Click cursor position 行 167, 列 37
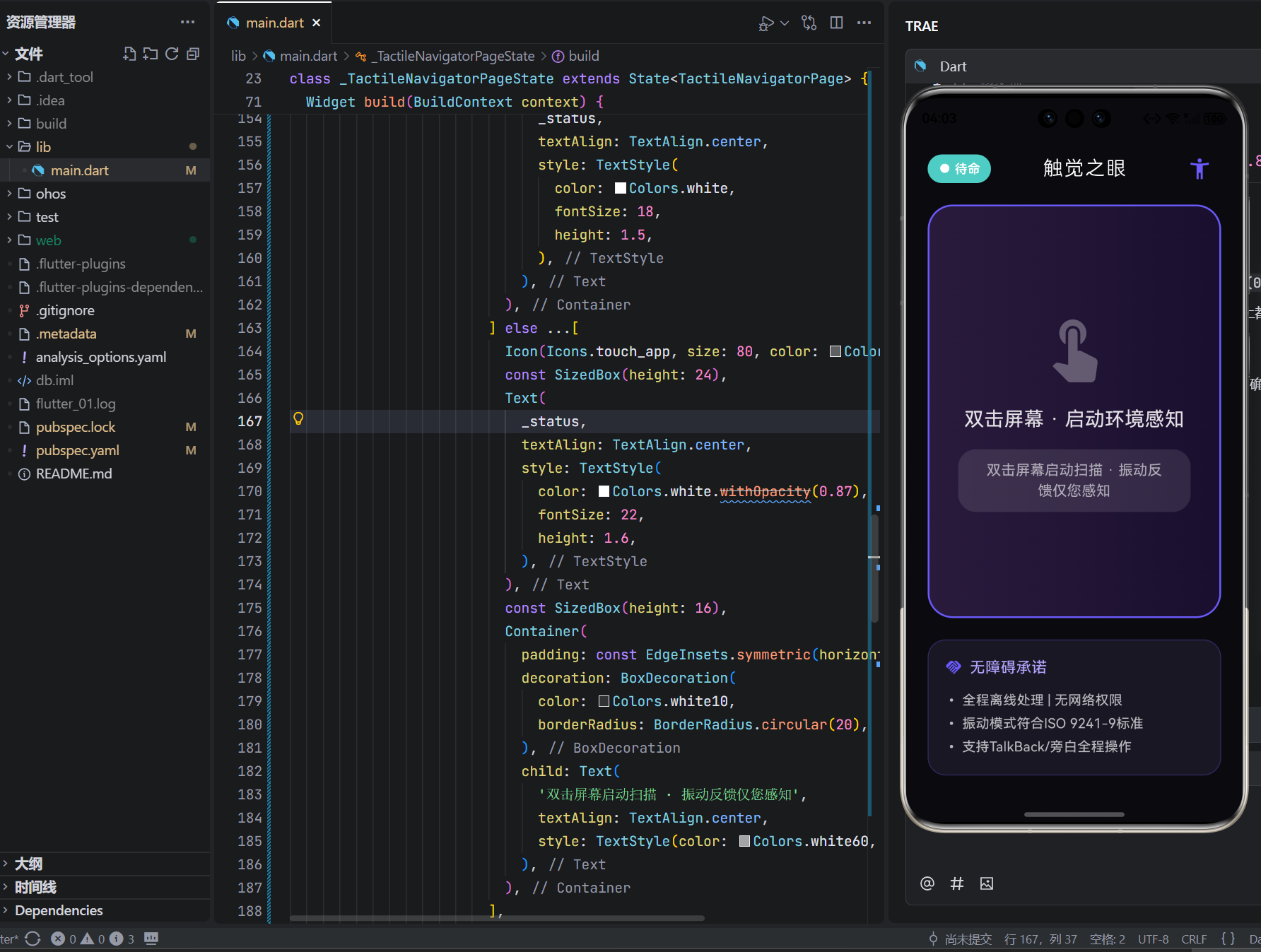The width and height of the screenshot is (1261, 952). [1040, 939]
